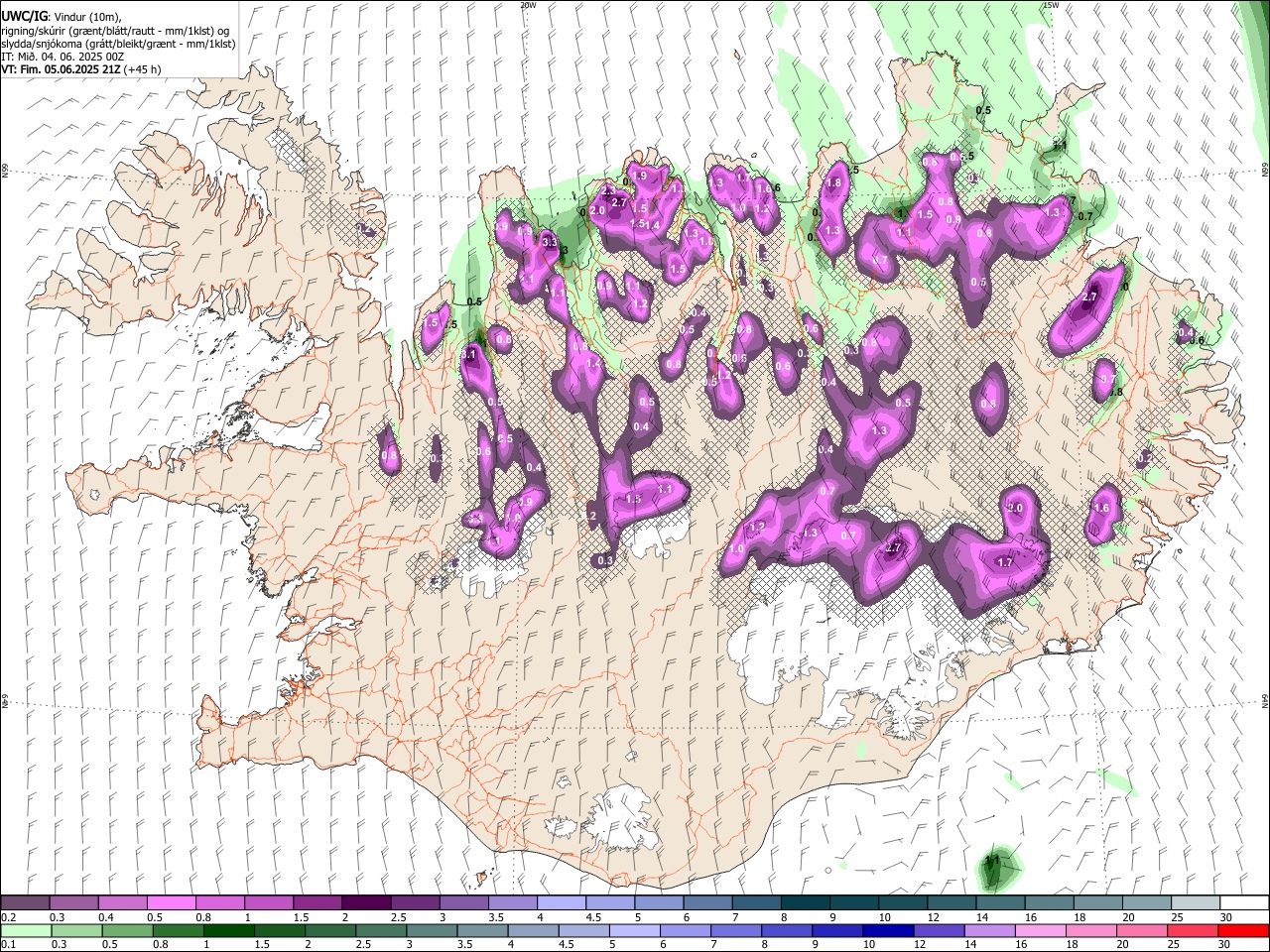The image size is (1270, 952).
Task: Click the 15W longitude label at top edge
Action: 1050,5
